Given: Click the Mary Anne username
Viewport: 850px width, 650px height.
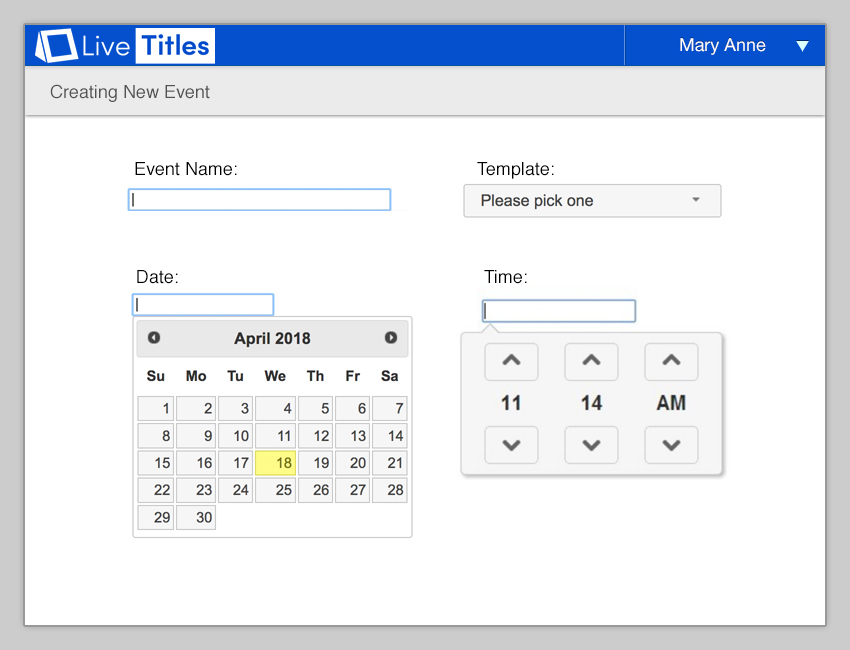Looking at the screenshot, I should tap(722, 46).
